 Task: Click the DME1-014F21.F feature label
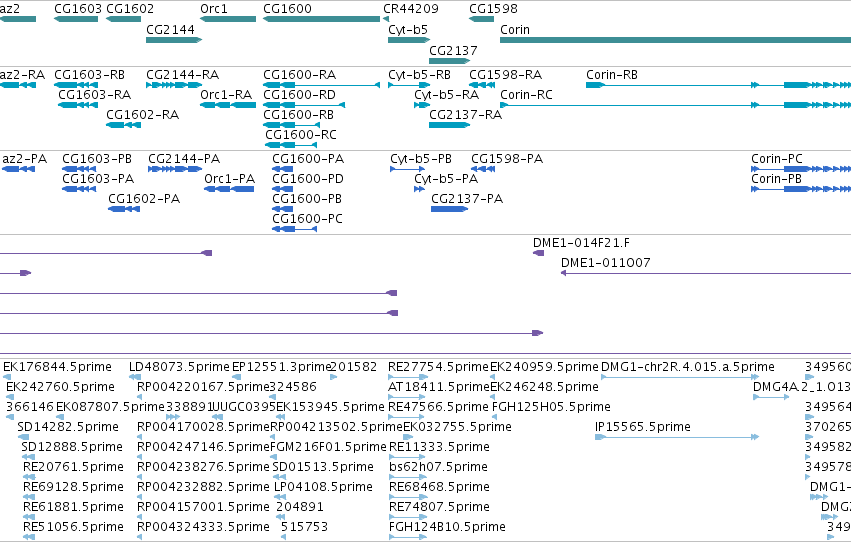click(x=581, y=243)
